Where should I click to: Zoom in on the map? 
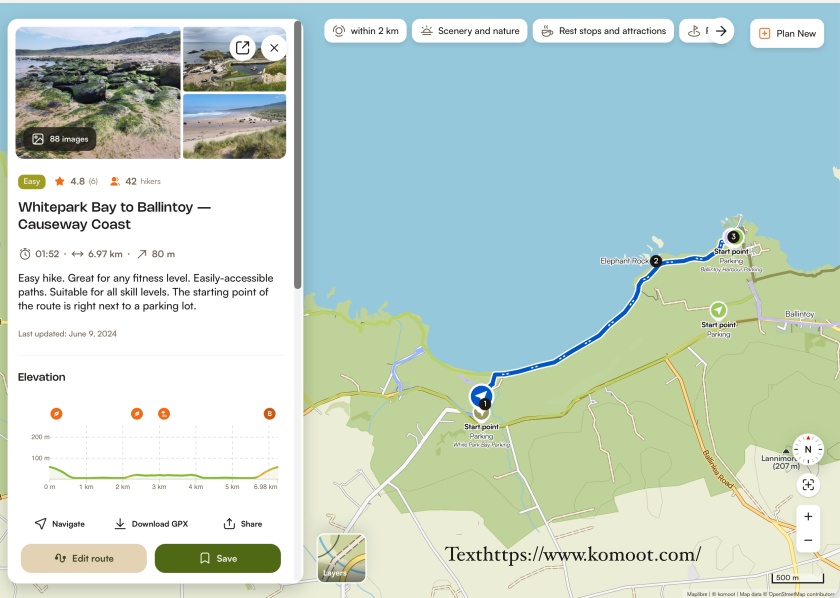tap(808, 517)
